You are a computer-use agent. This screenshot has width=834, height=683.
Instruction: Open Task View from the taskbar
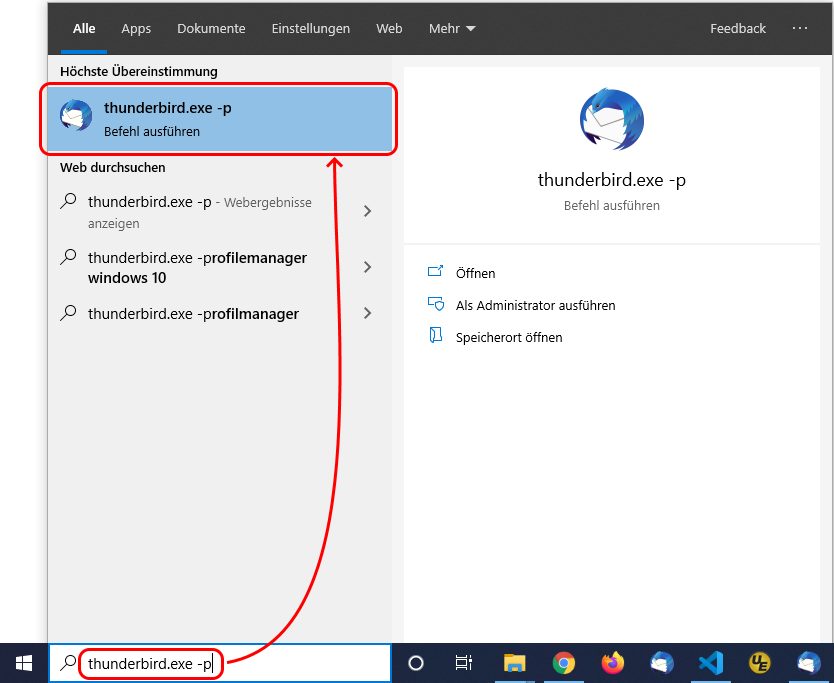pos(464,663)
